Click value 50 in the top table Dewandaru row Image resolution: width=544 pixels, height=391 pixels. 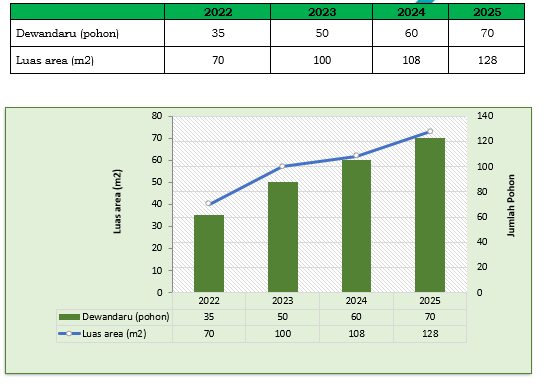322,33
